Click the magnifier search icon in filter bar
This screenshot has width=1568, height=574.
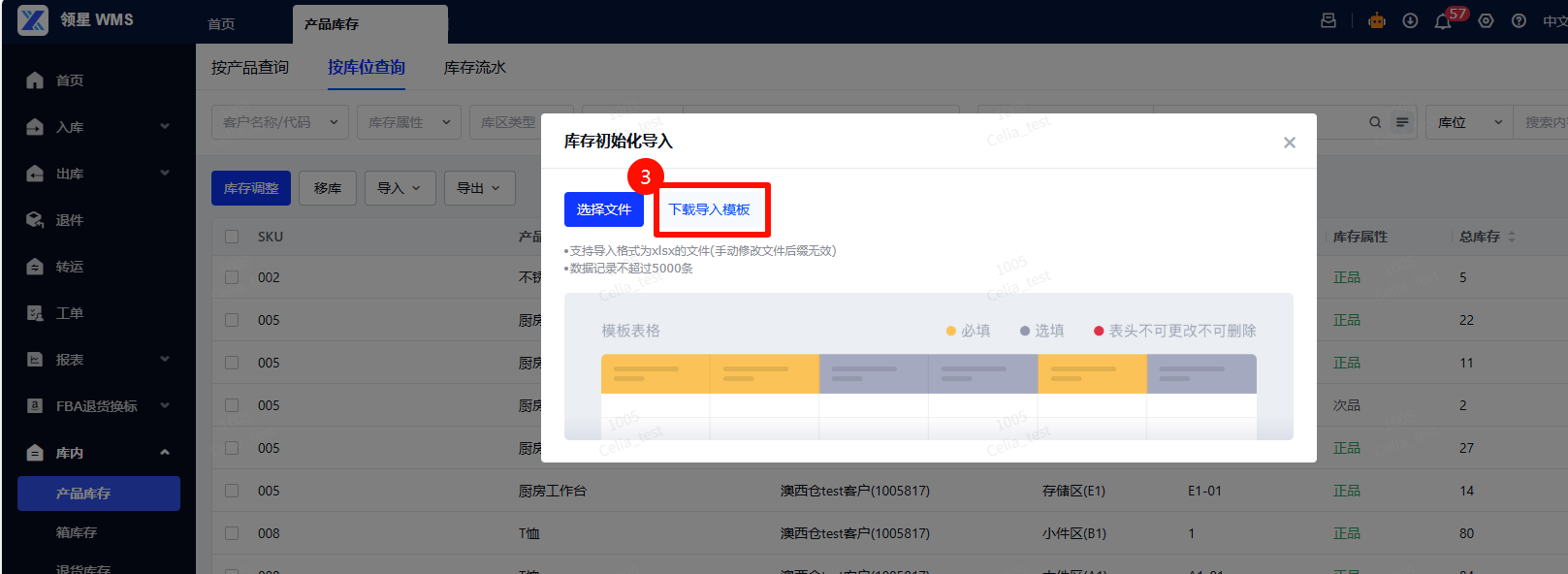pyautogui.click(x=1375, y=122)
